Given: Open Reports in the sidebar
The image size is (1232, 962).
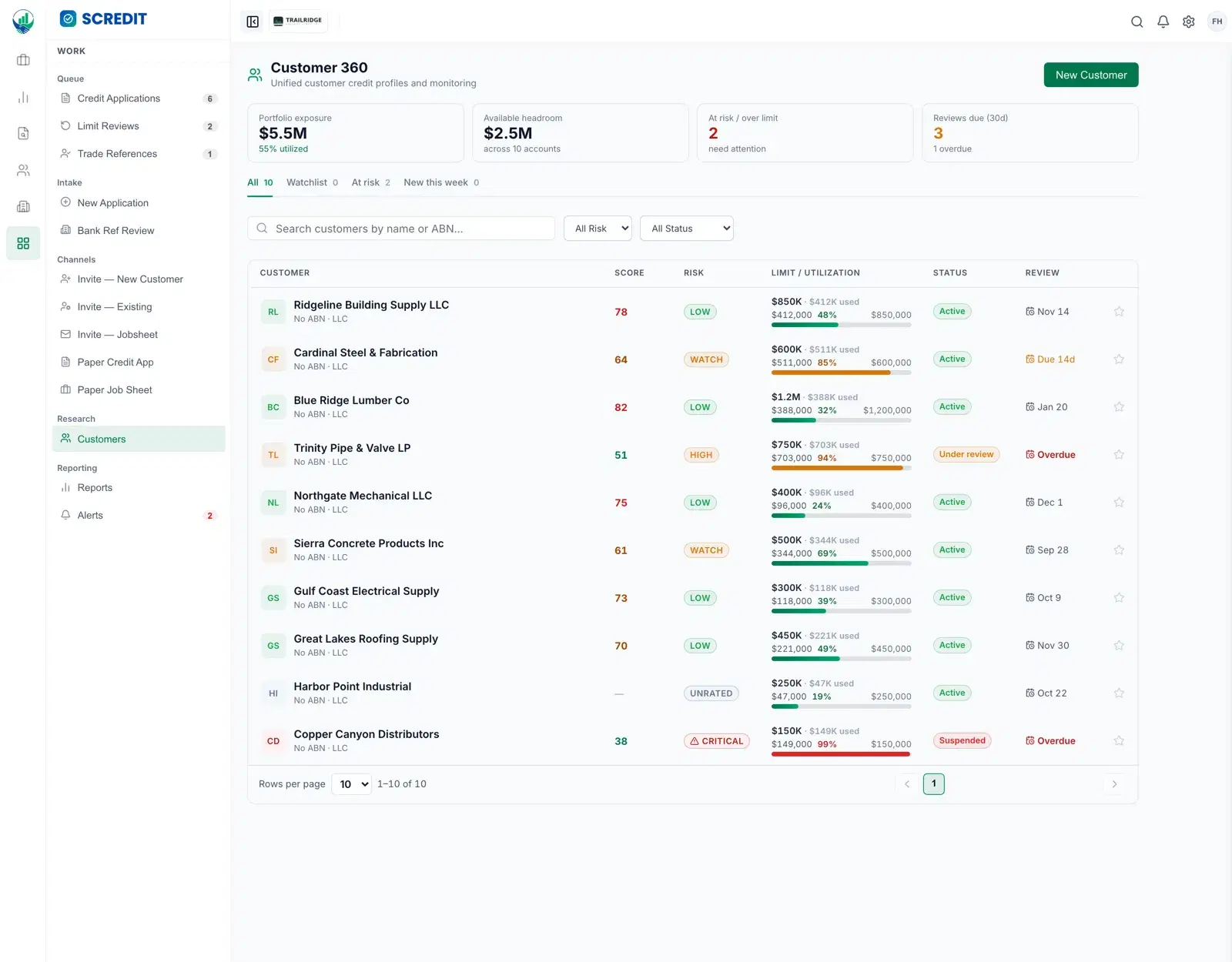Looking at the screenshot, I should (139, 488).
